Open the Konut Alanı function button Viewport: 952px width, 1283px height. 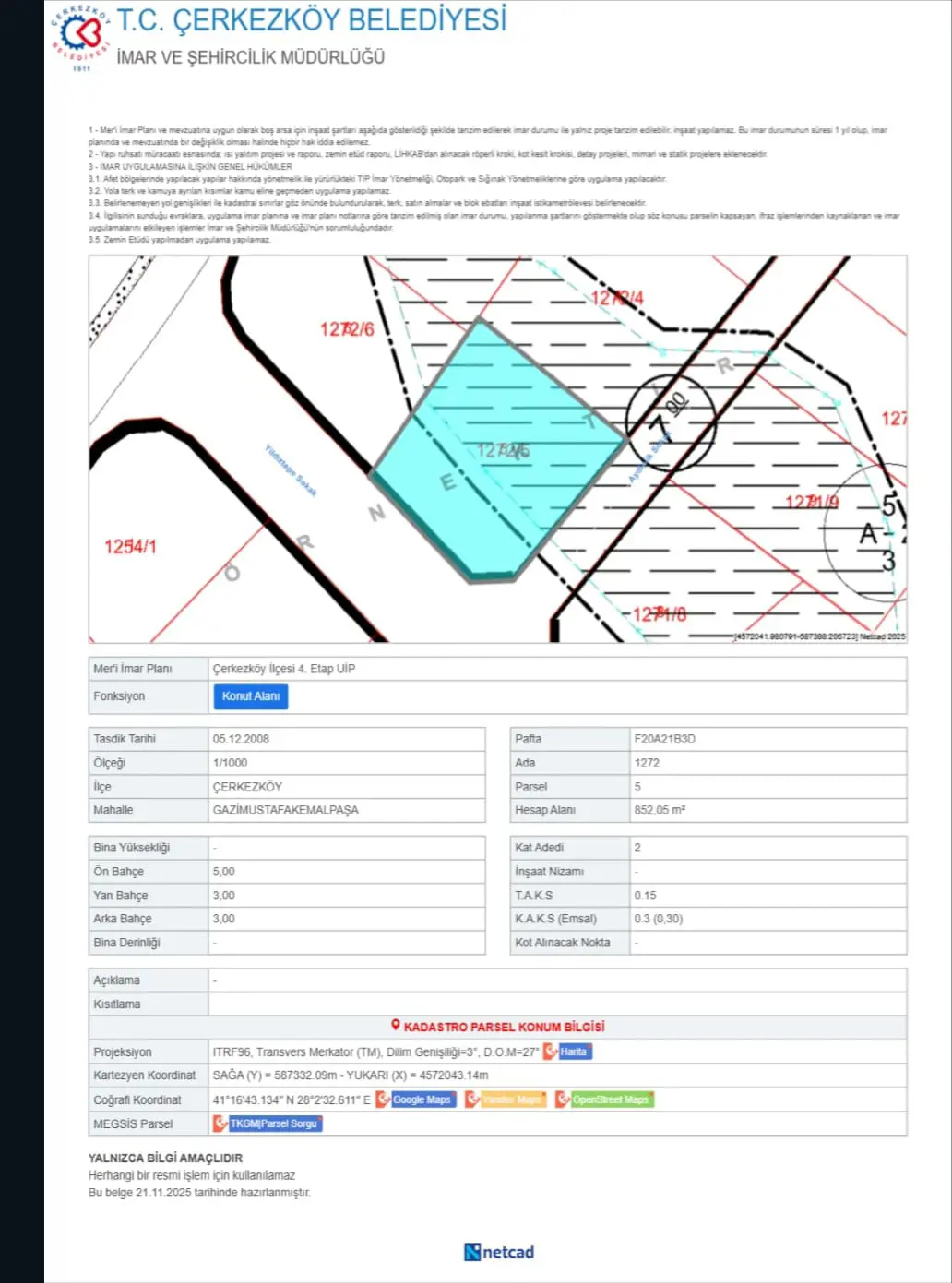point(251,696)
